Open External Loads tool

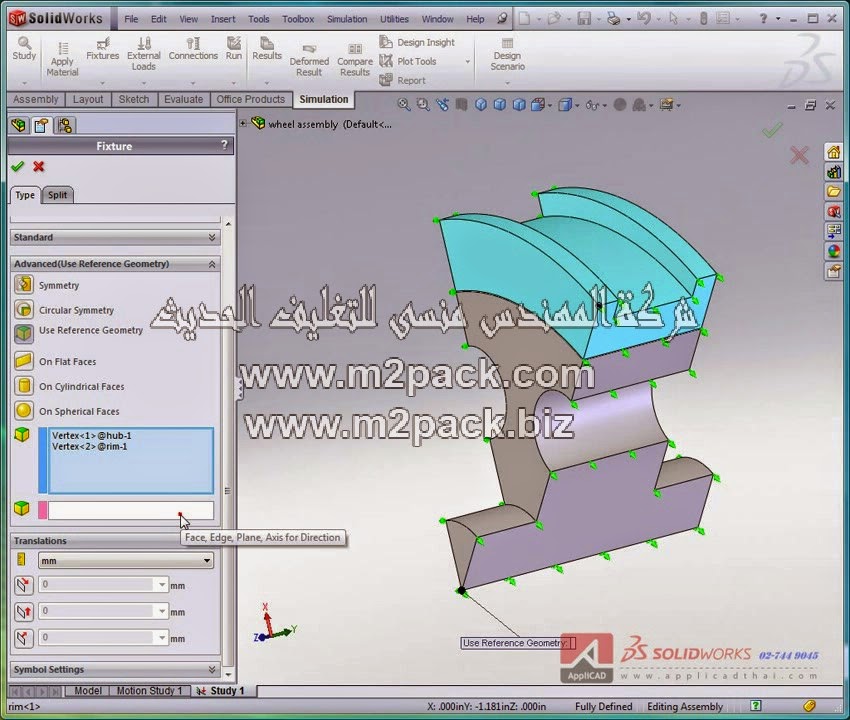tap(144, 54)
